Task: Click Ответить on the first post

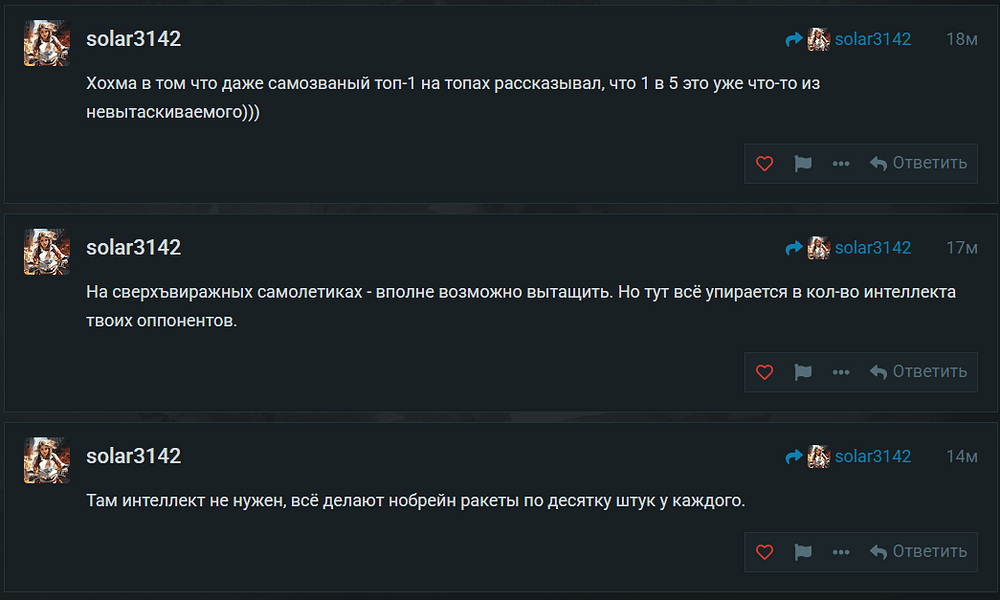Action: [x=918, y=163]
